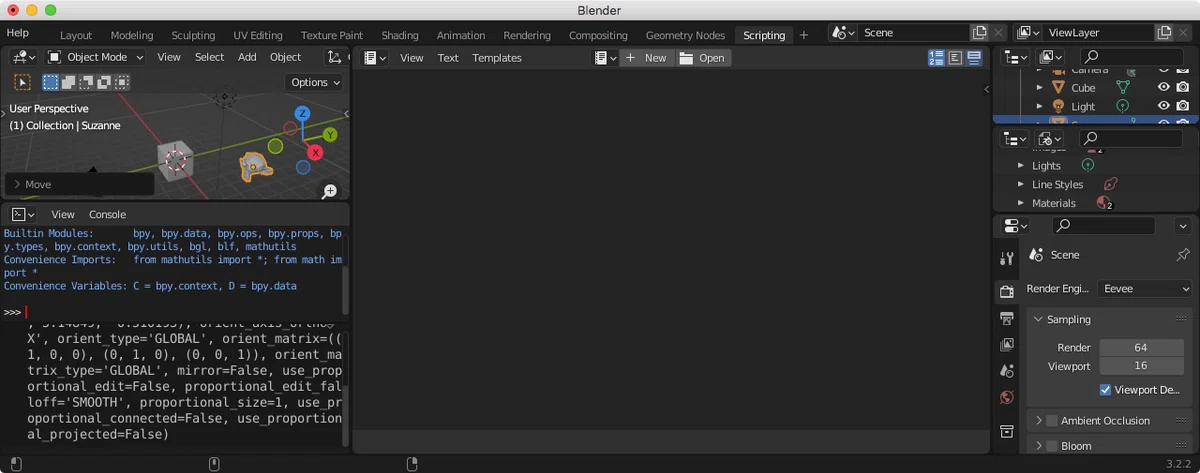
Task: Add a new workspace with plus icon
Action: [x=803, y=35]
